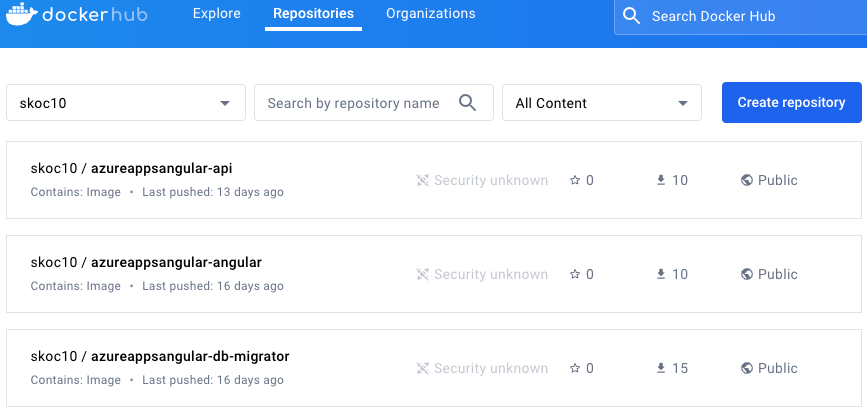Click the Docker Hub whale logo
This screenshot has width=867, height=414.
click(x=22, y=15)
